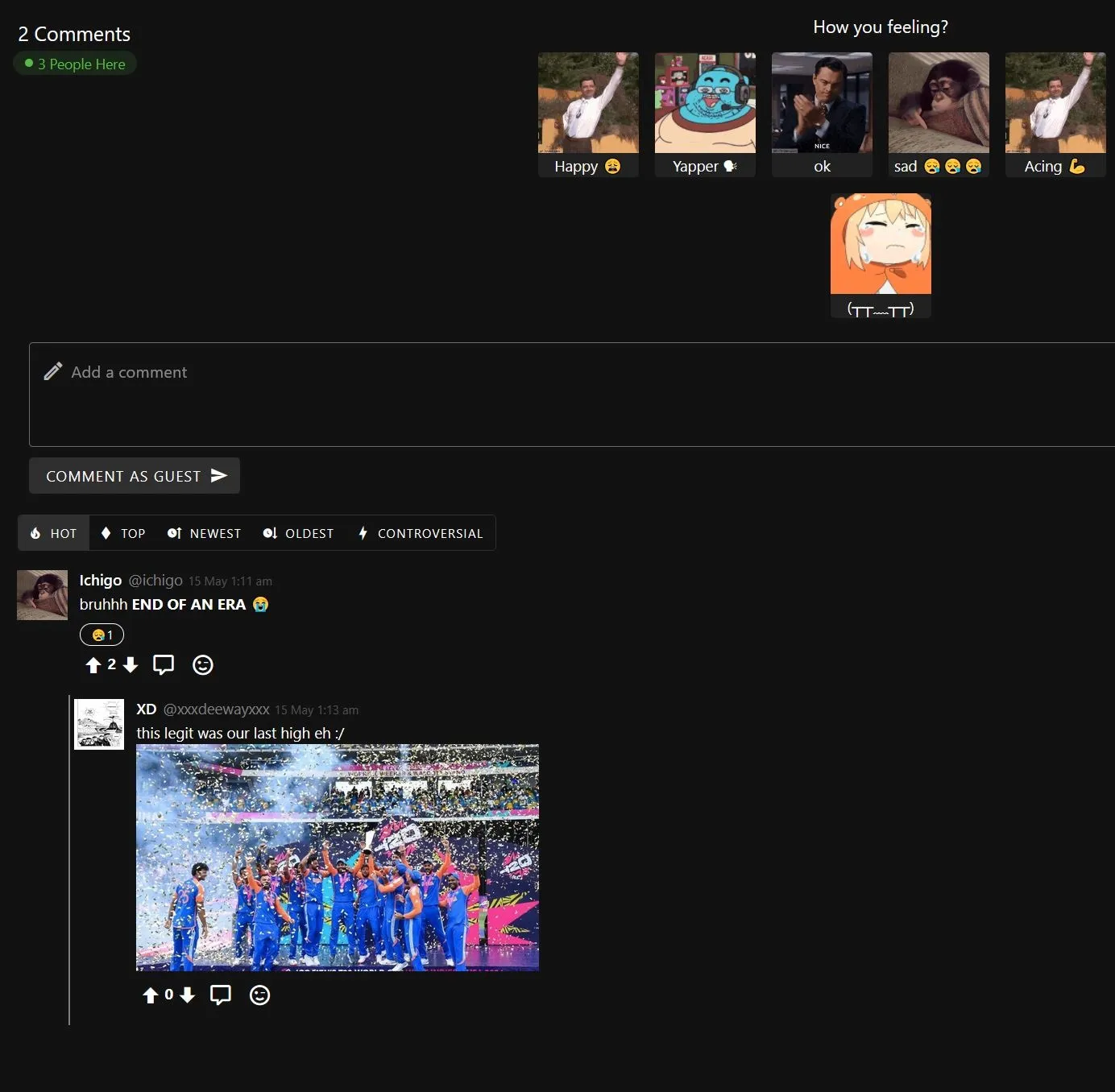1115x1092 pixels.
Task: Click the pencil icon in the comment box
Action: click(52, 371)
